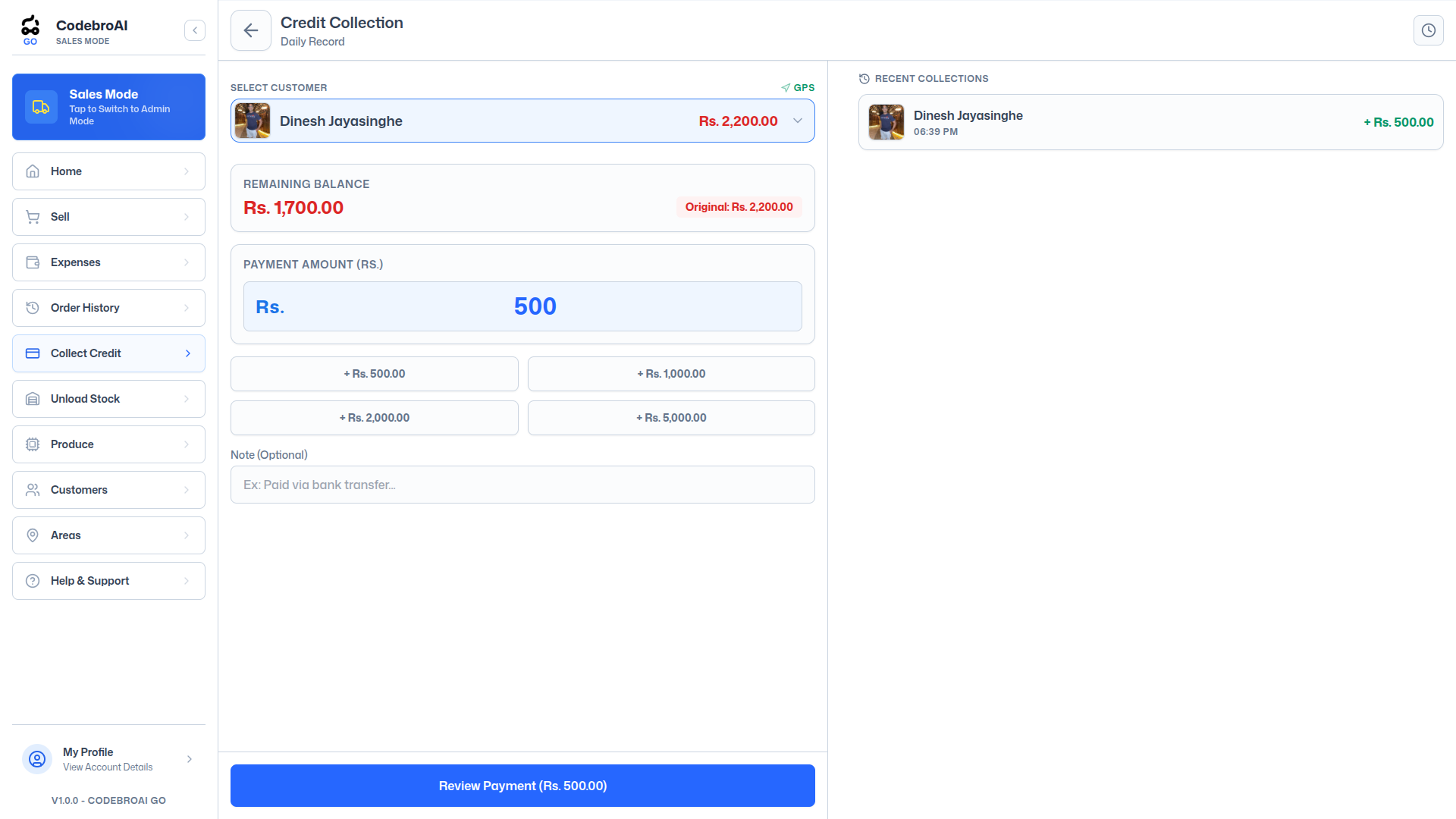
Task: Click the My Profile chevron arrow
Action: (190, 759)
